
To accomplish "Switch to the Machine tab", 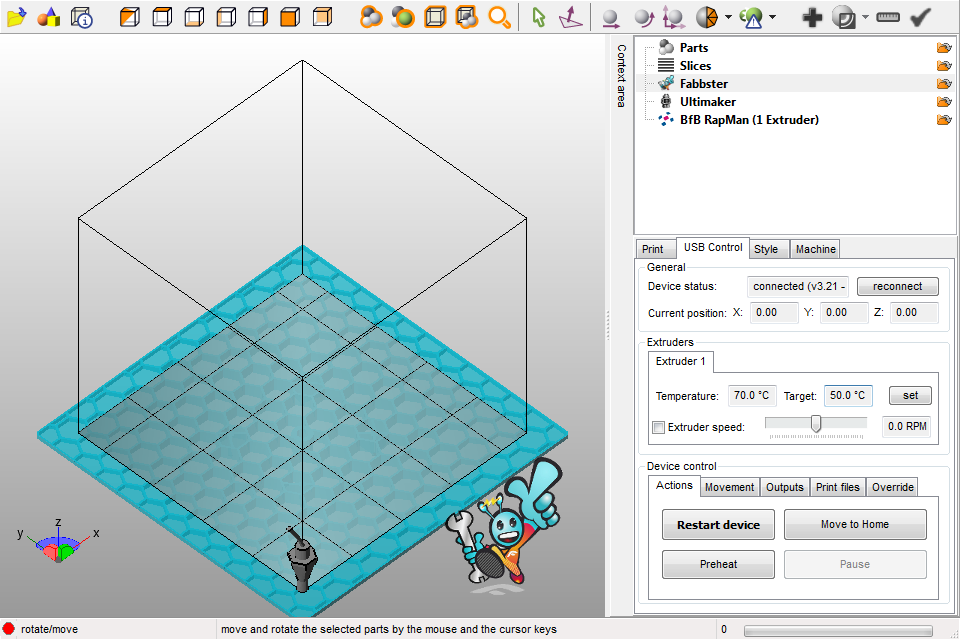I will (x=815, y=249).
